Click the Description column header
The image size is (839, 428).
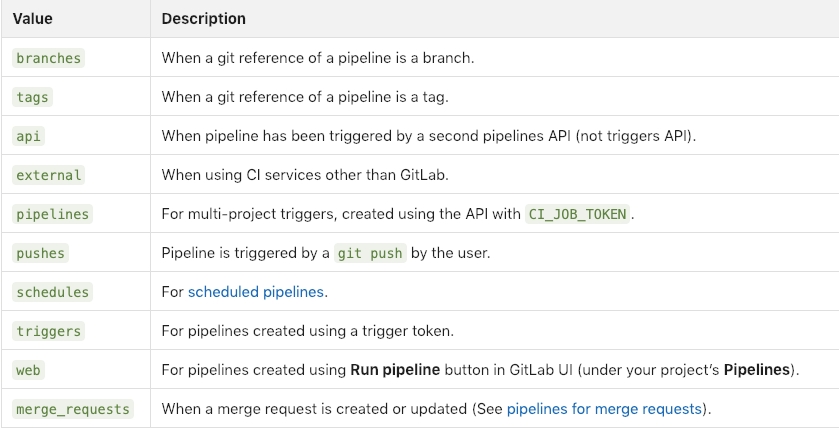pos(203,19)
